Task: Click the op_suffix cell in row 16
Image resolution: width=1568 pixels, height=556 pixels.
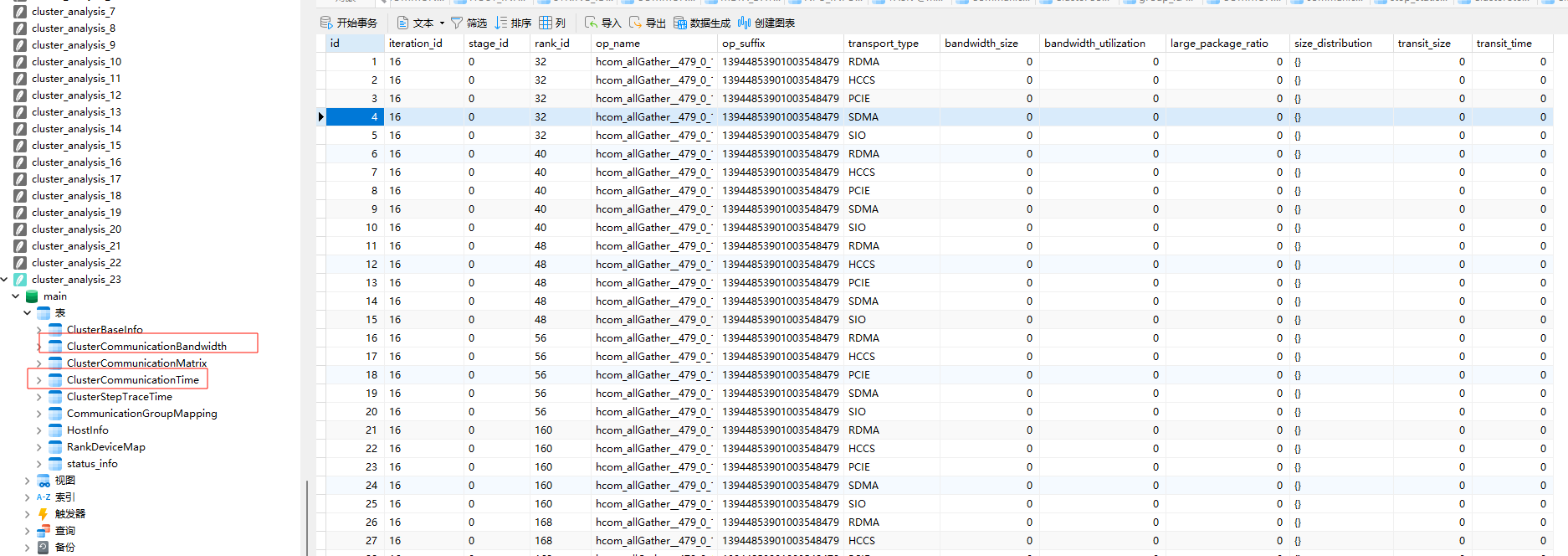Action: (781, 338)
